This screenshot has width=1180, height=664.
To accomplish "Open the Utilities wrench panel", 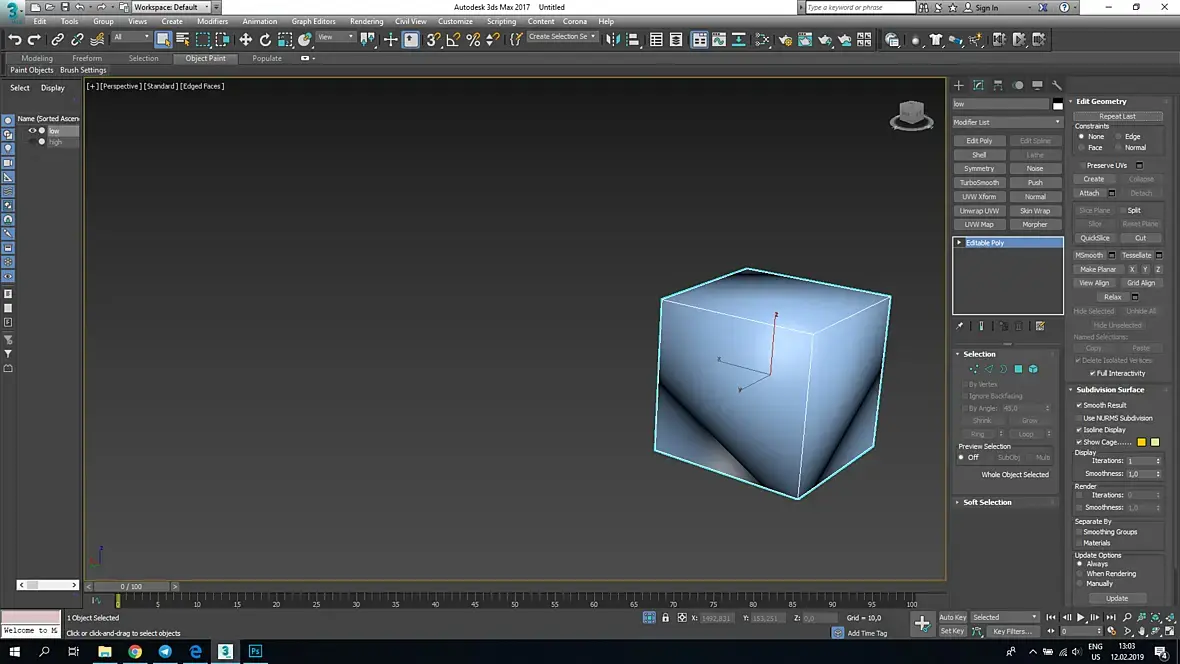I will (1056, 85).
